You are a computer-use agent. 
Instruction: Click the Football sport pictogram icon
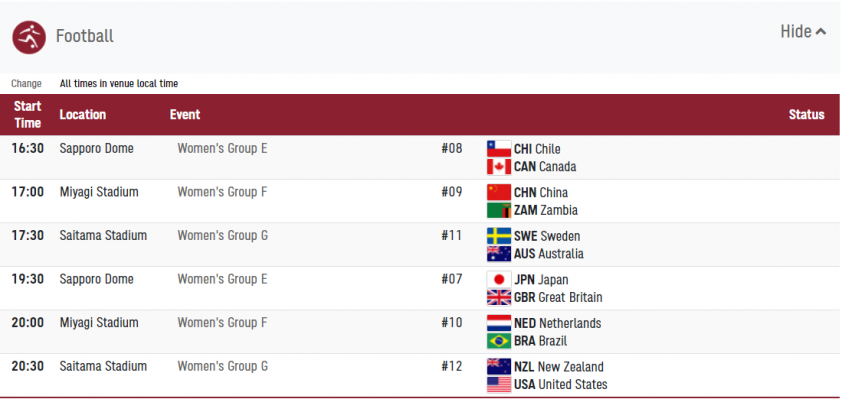pyautogui.click(x=29, y=38)
